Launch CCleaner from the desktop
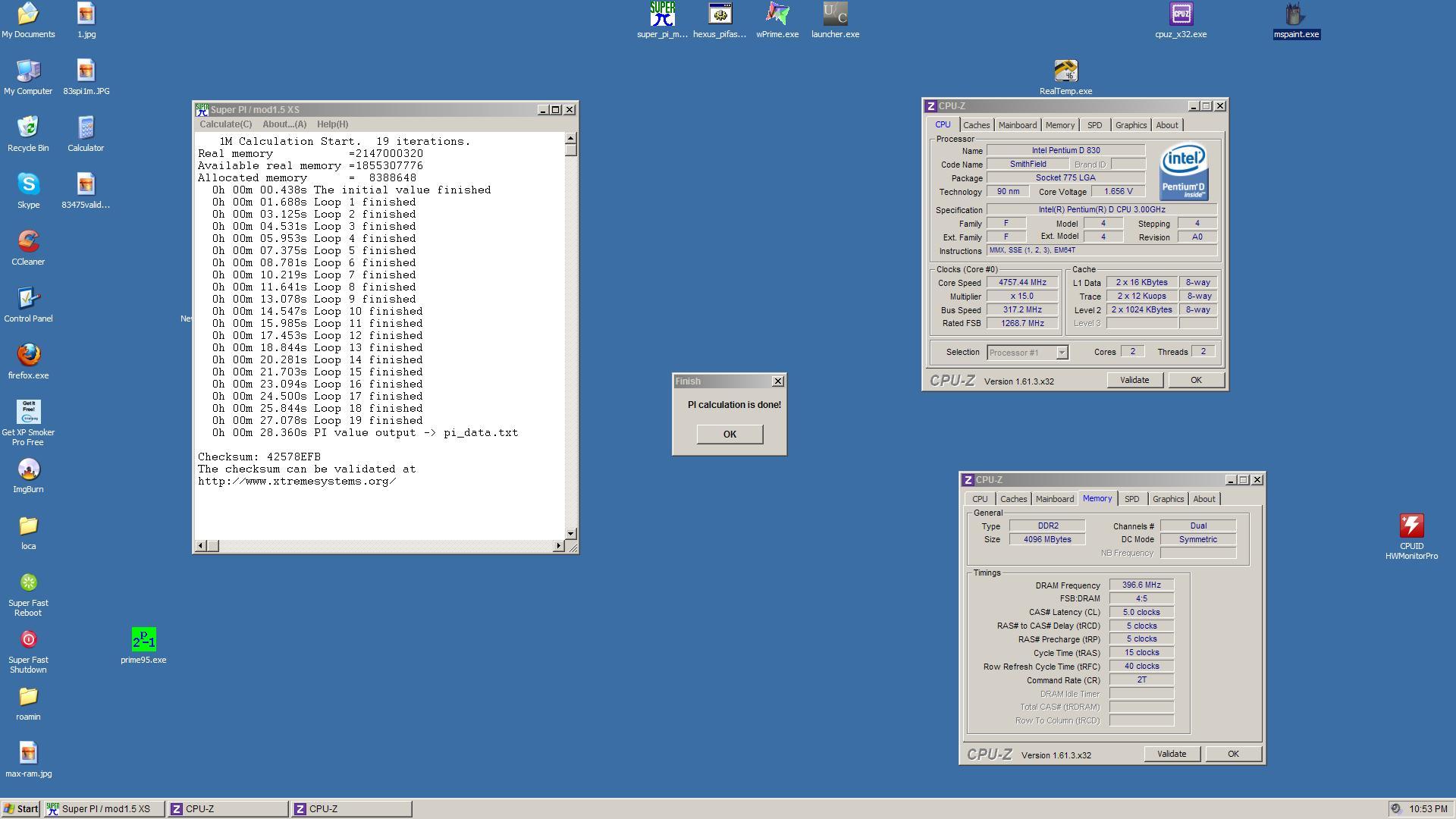 pos(28,247)
